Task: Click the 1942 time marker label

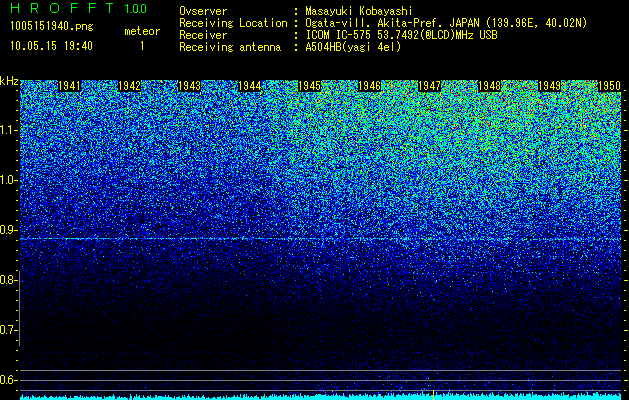Action: pyautogui.click(x=130, y=86)
